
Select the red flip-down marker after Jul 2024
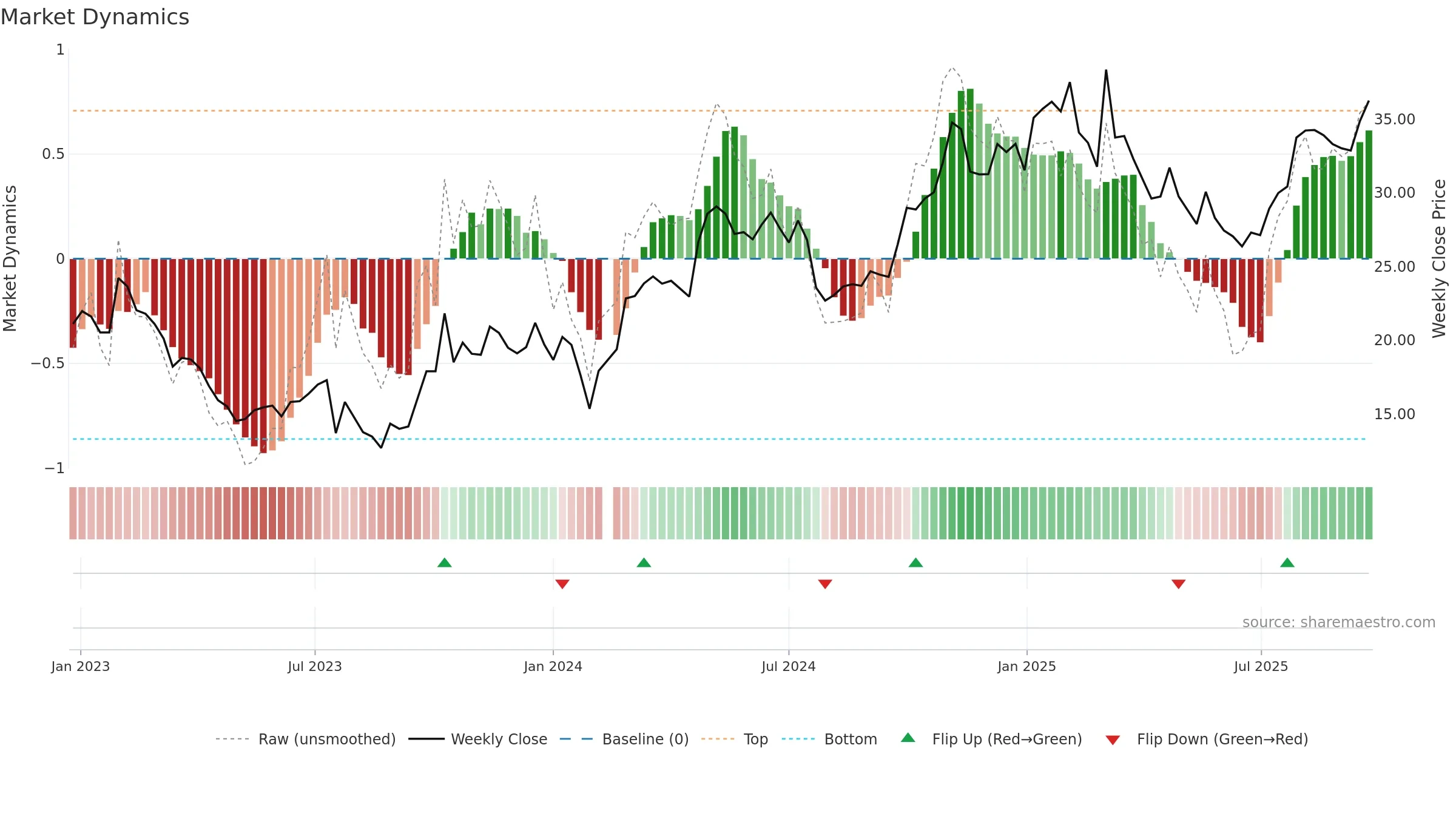(x=825, y=584)
